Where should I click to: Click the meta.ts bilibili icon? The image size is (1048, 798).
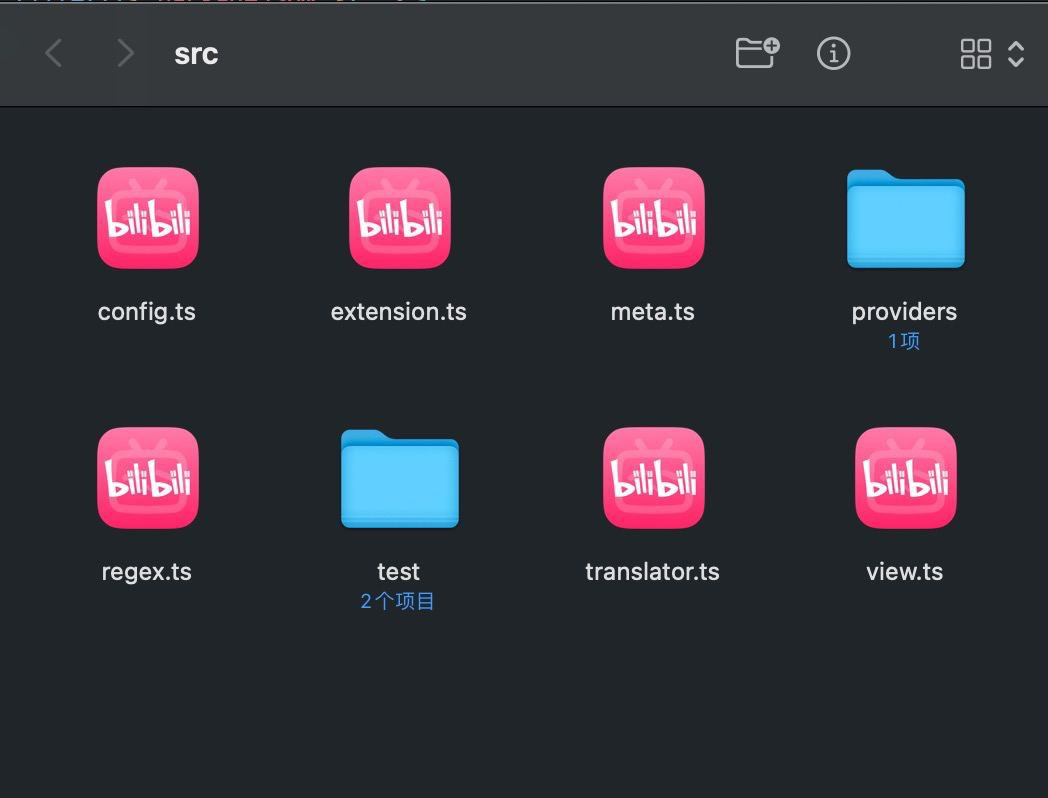653,218
